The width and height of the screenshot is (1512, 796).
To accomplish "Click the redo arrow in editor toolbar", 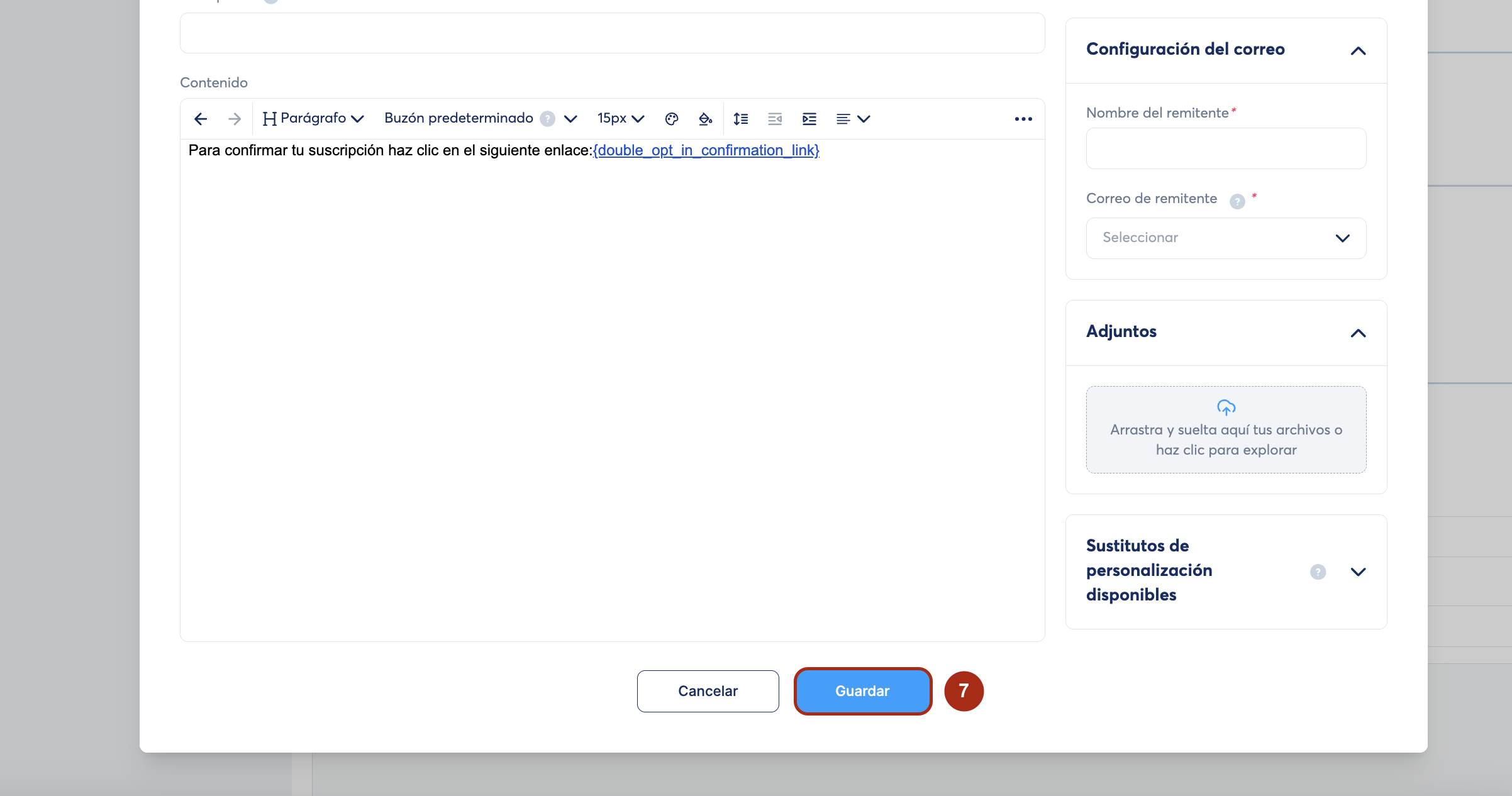I will point(235,119).
